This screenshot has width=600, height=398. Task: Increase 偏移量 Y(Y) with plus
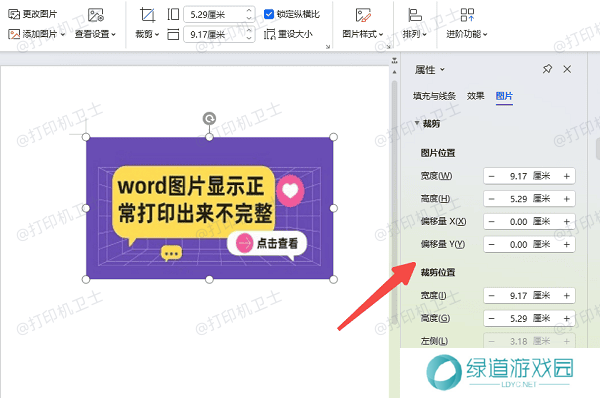[567, 244]
